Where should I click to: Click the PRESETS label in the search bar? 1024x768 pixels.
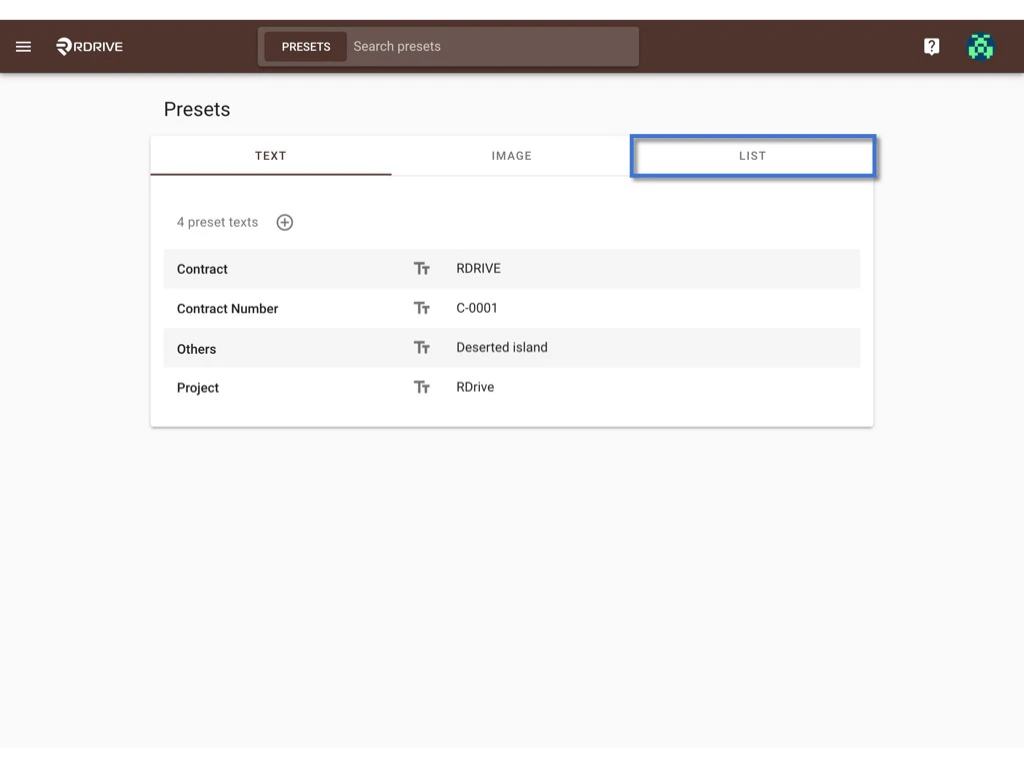click(x=306, y=46)
